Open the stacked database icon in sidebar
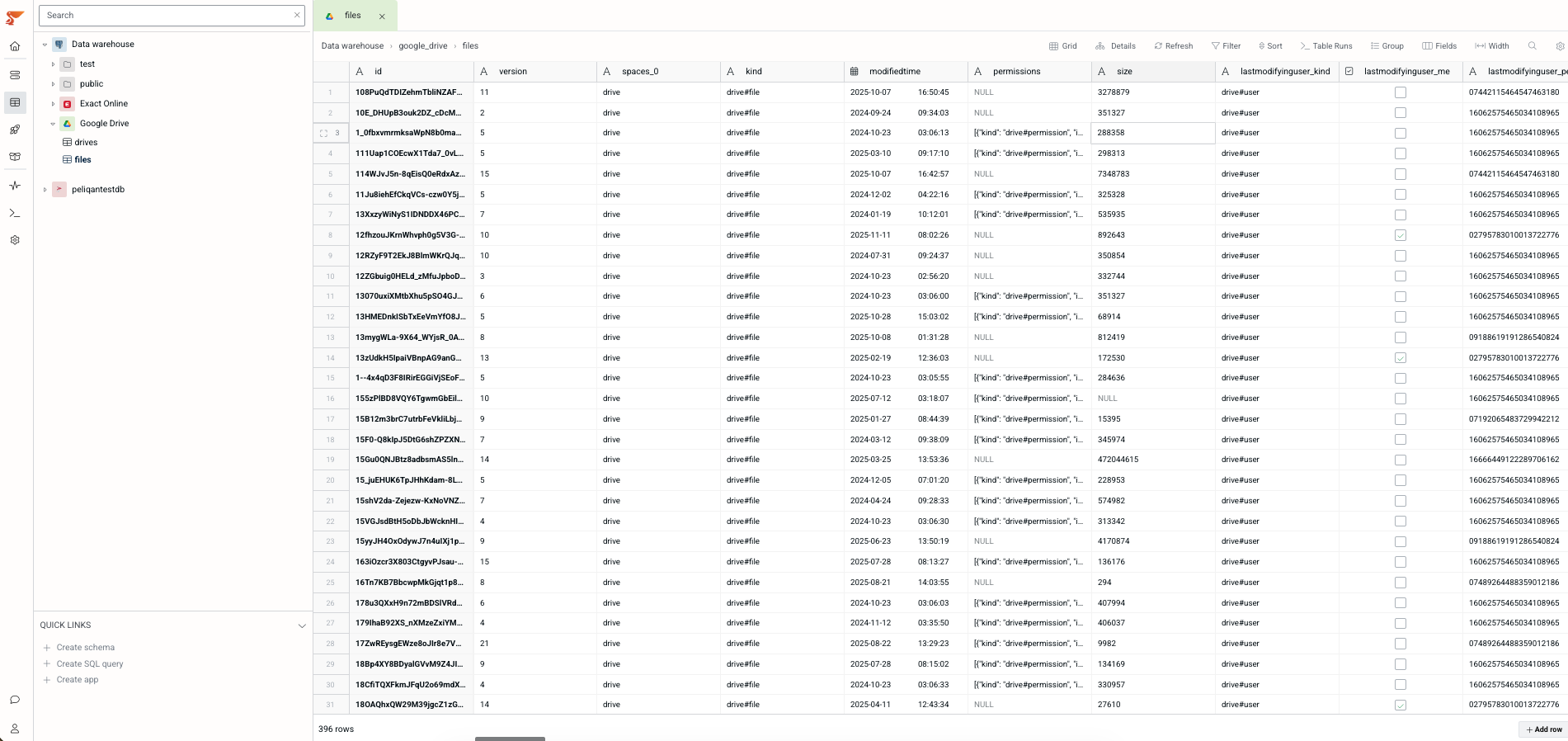 (15, 75)
